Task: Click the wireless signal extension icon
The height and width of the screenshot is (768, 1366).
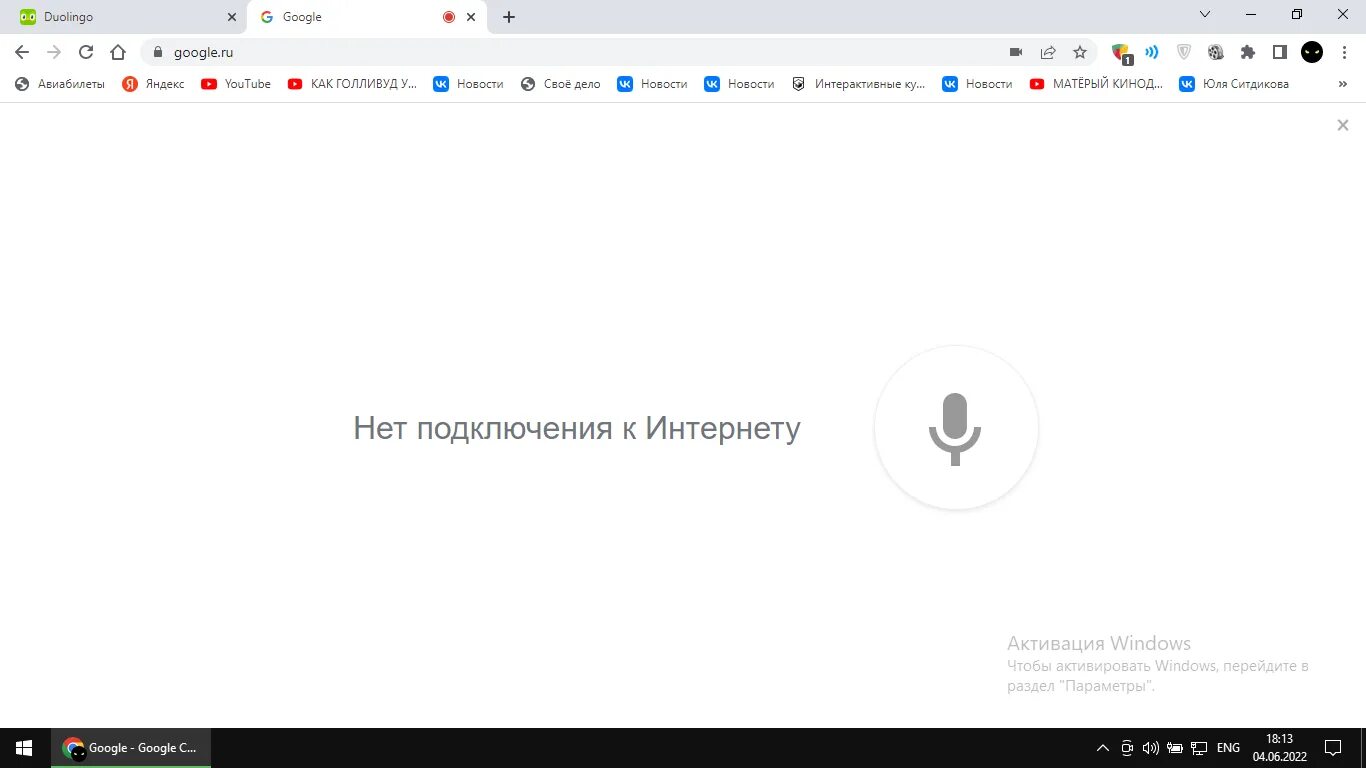Action: (x=1151, y=52)
